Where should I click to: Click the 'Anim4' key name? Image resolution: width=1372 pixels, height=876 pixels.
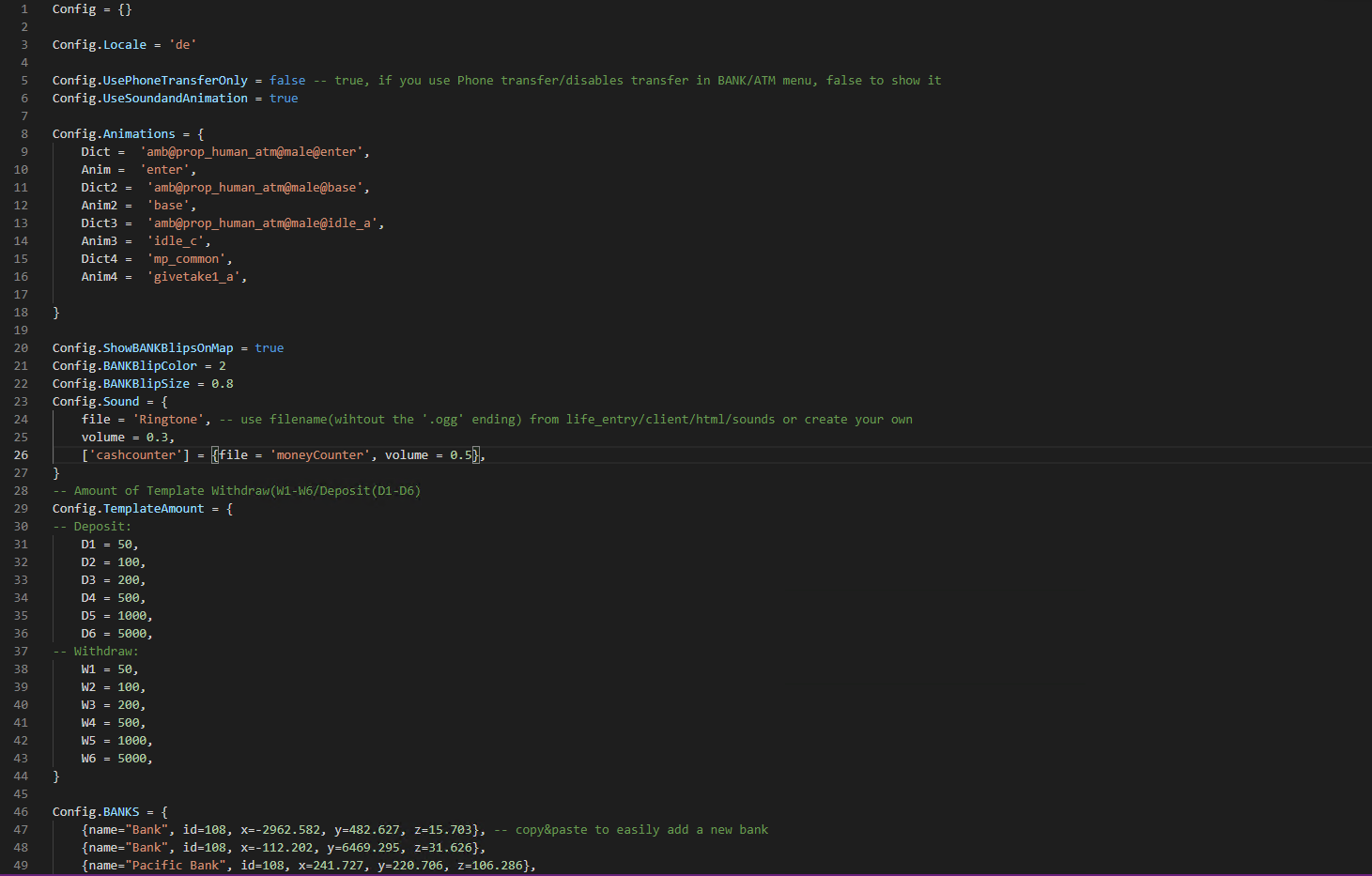100,277
